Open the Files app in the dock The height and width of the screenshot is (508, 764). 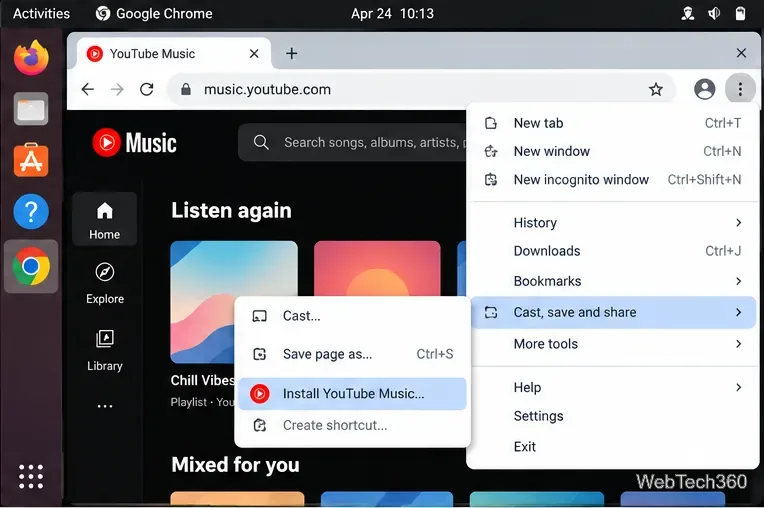[x=31, y=109]
